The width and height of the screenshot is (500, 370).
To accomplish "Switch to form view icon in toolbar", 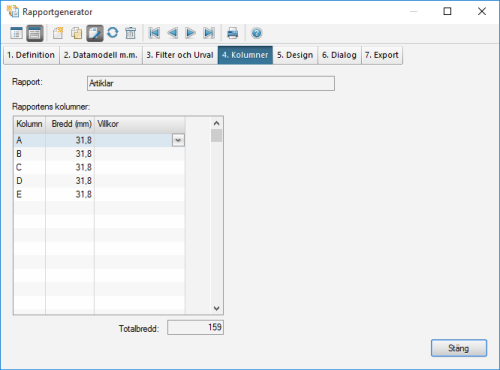I will 35,33.
